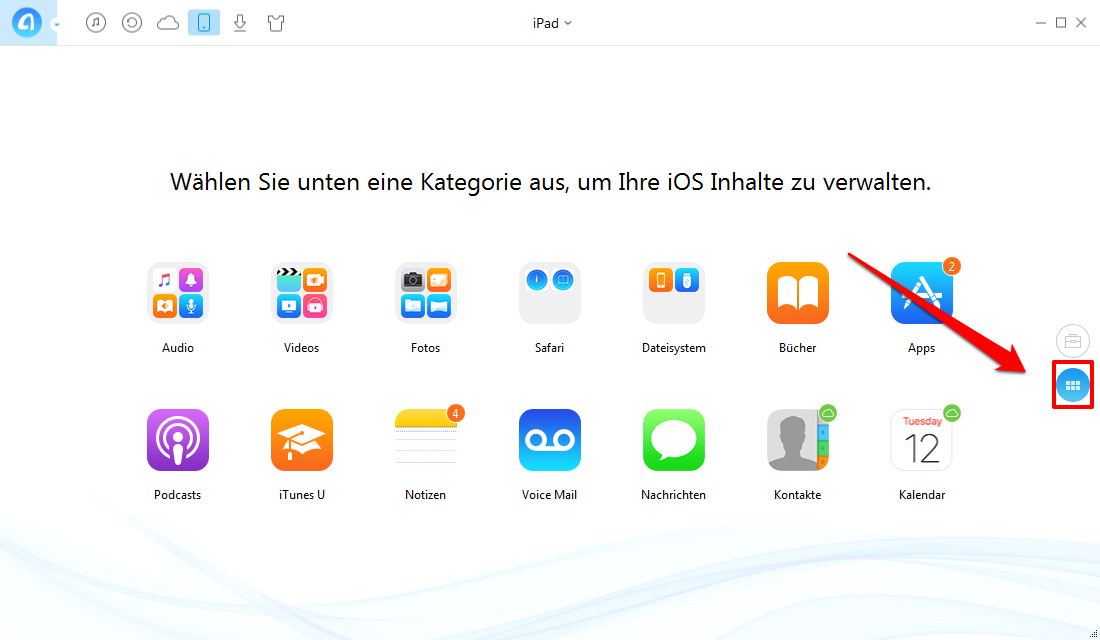Open the Videos category

coord(302,293)
